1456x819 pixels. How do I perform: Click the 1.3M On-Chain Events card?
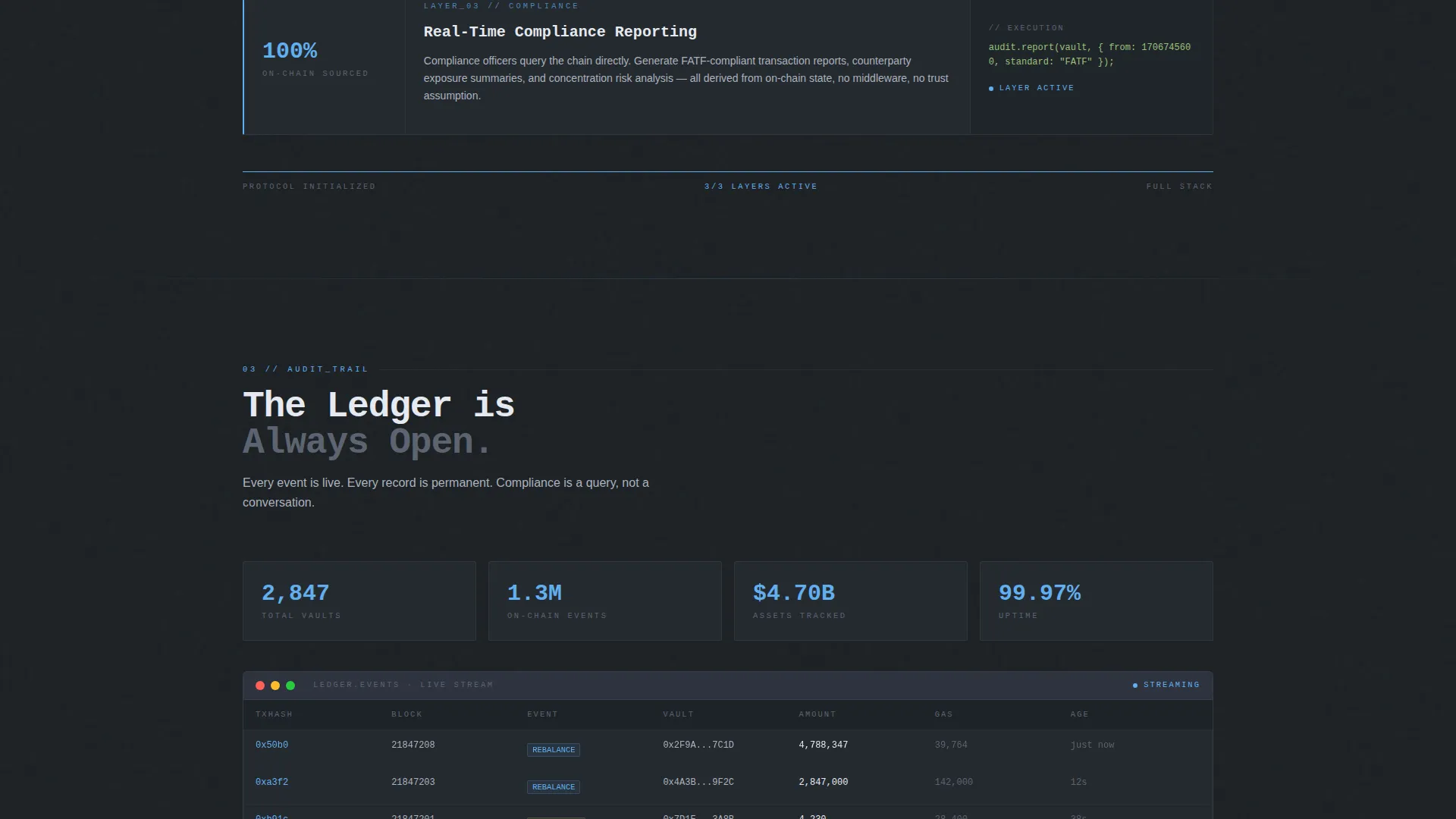pos(605,601)
